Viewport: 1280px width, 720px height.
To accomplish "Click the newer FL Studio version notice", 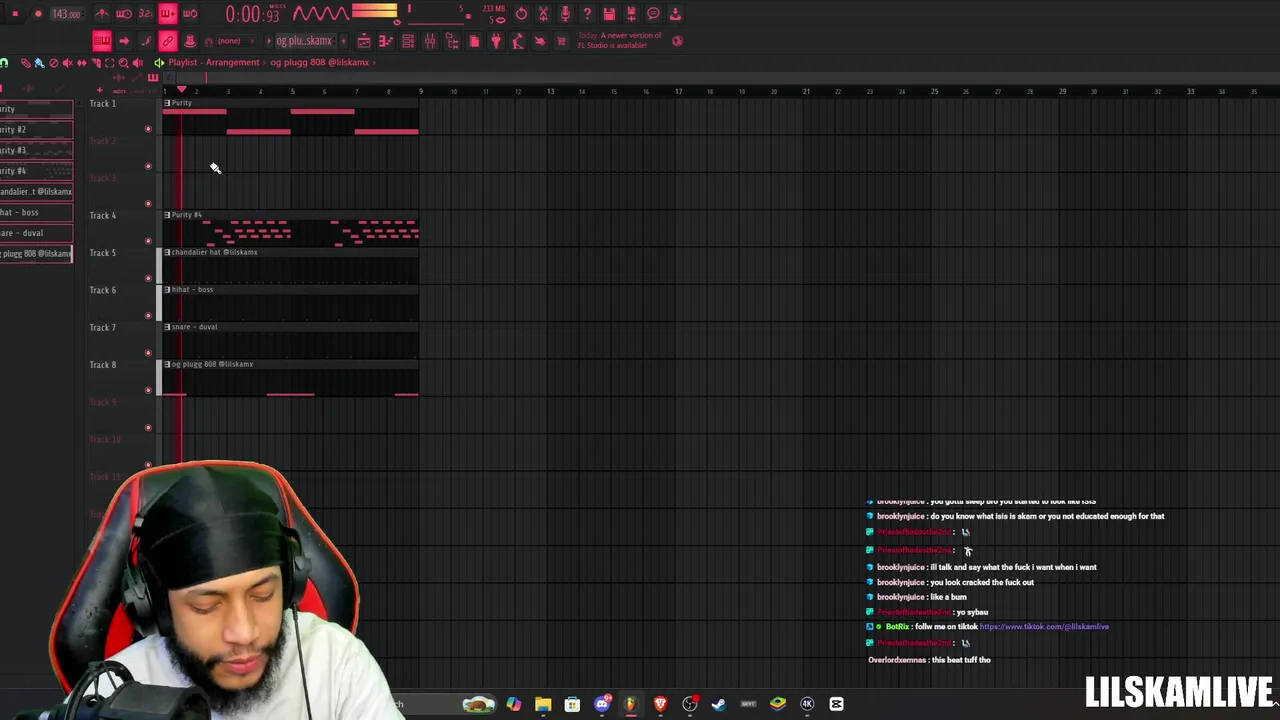I will [x=619, y=41].
